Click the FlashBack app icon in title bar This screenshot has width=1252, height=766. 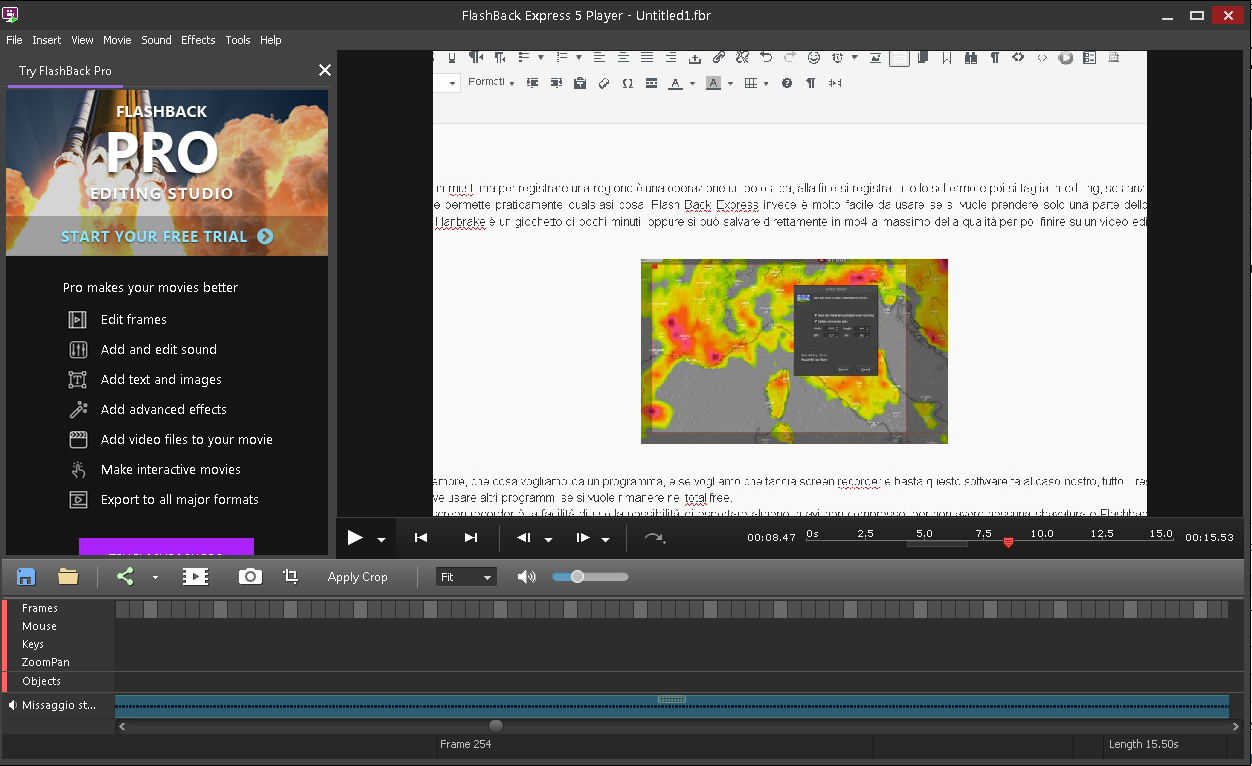[x=11, y=15]
